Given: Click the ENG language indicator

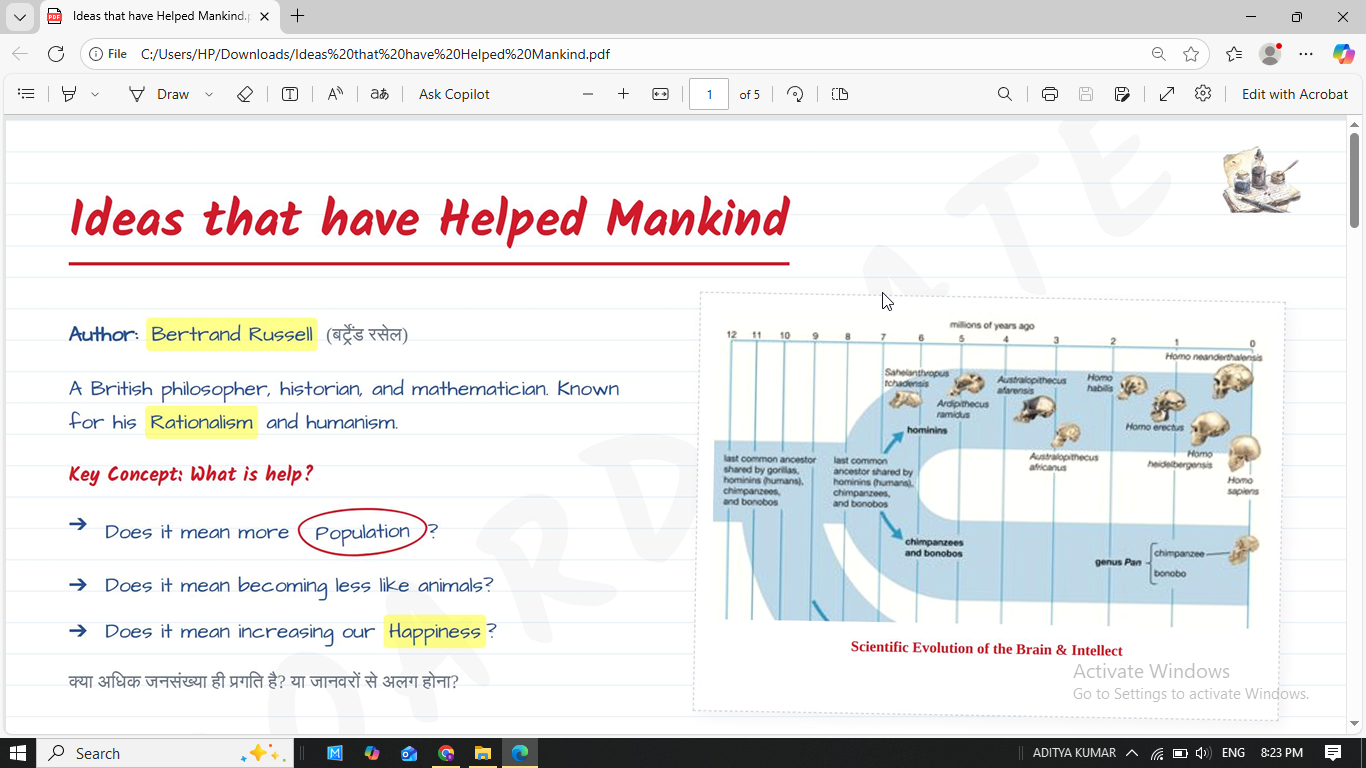Looking at the screenshot, I should tap(1233, 753).
